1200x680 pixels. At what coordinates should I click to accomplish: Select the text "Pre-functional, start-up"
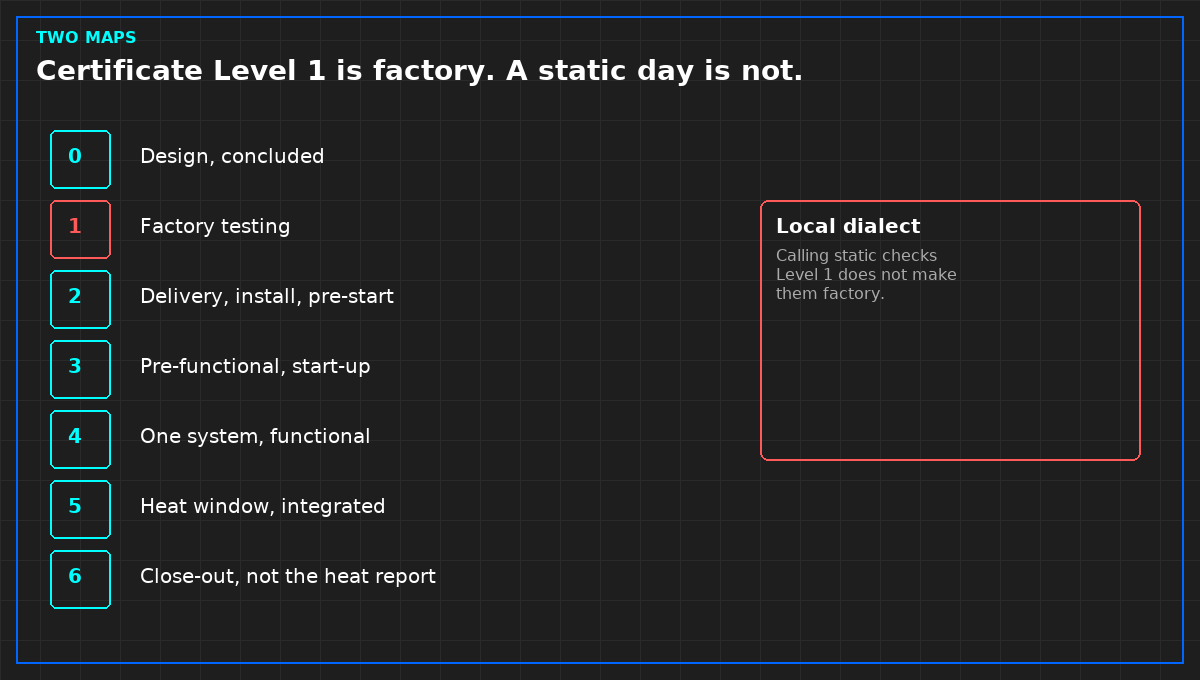pos(255,367)
